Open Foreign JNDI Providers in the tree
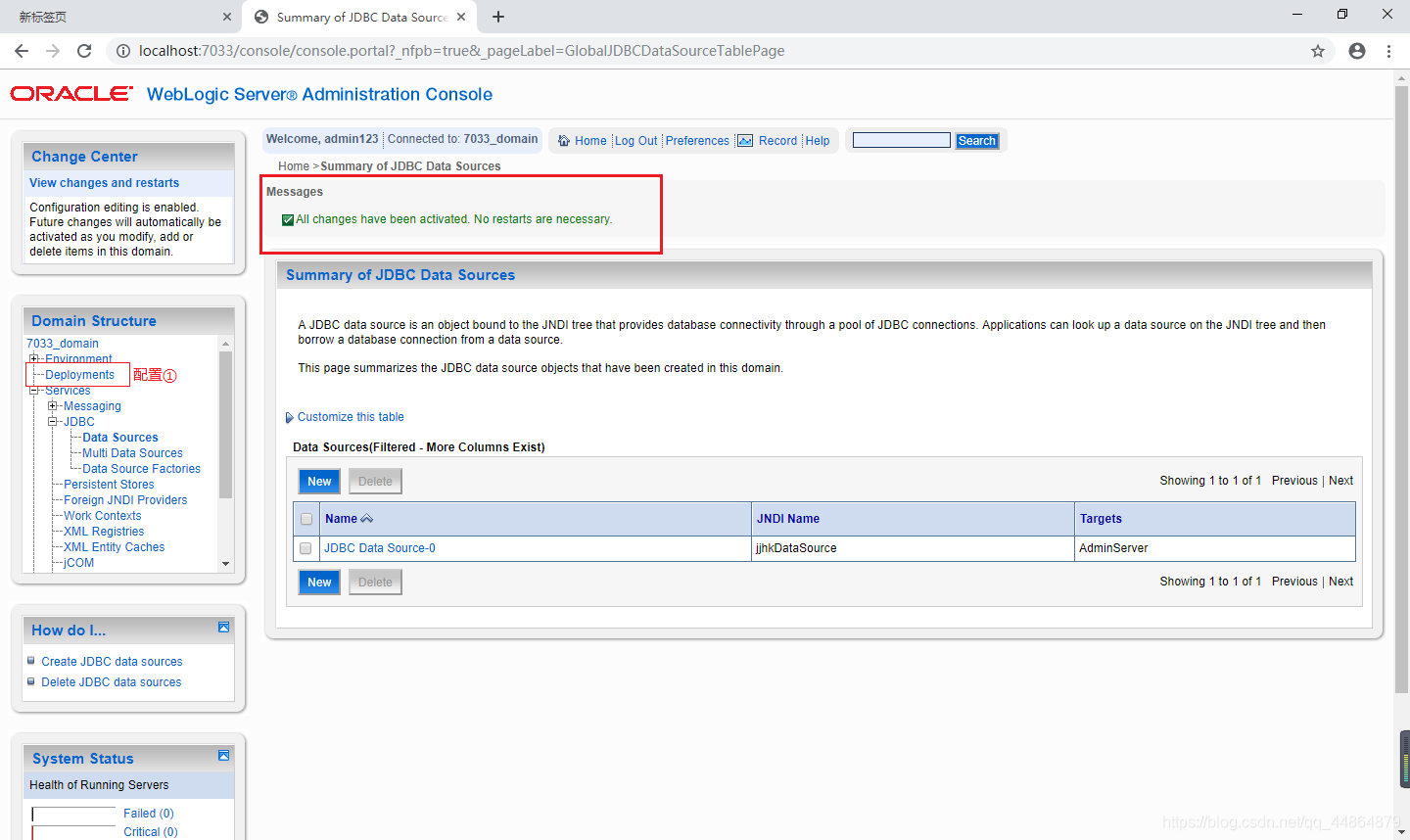 (125, 500)
